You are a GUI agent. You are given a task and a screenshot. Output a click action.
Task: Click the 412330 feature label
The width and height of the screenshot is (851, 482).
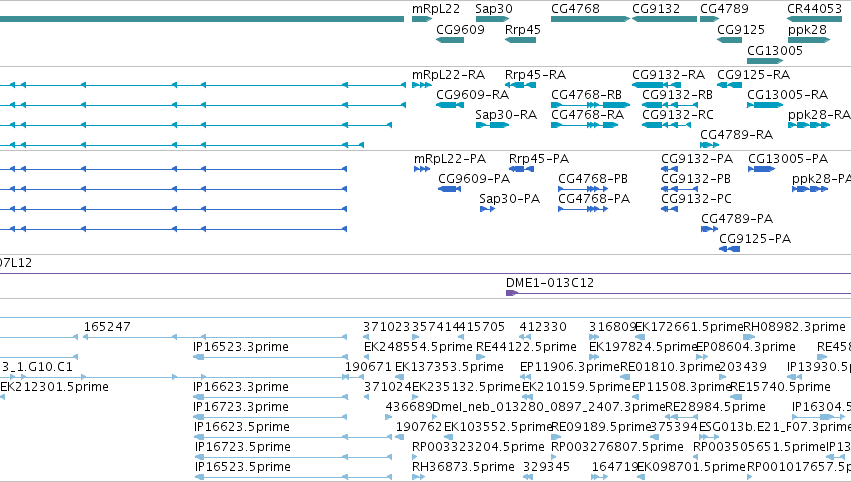543,327
